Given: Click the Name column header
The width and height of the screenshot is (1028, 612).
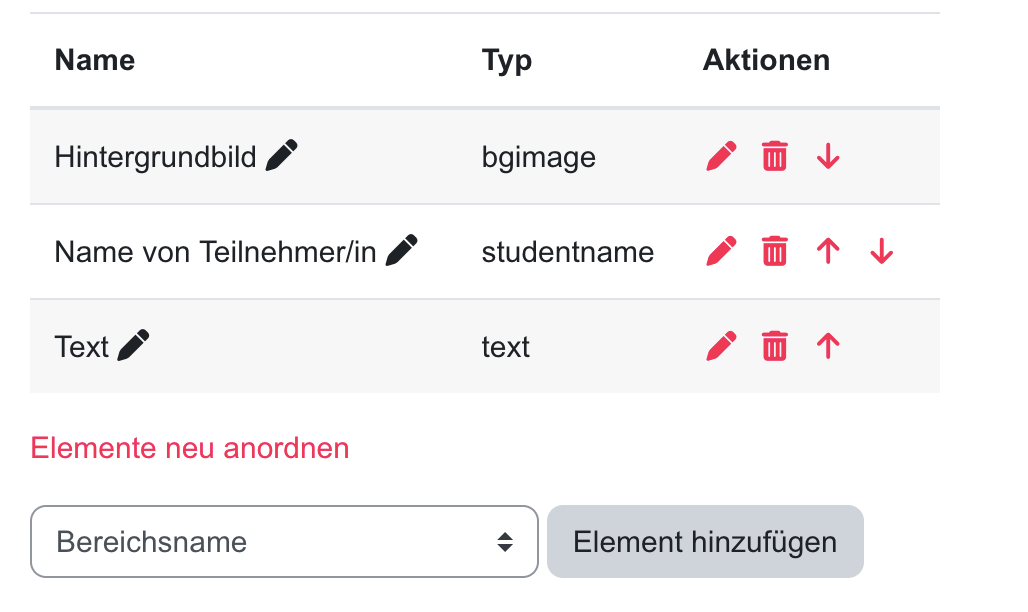Looking at the screenshot, I should (x=95, y=60).
